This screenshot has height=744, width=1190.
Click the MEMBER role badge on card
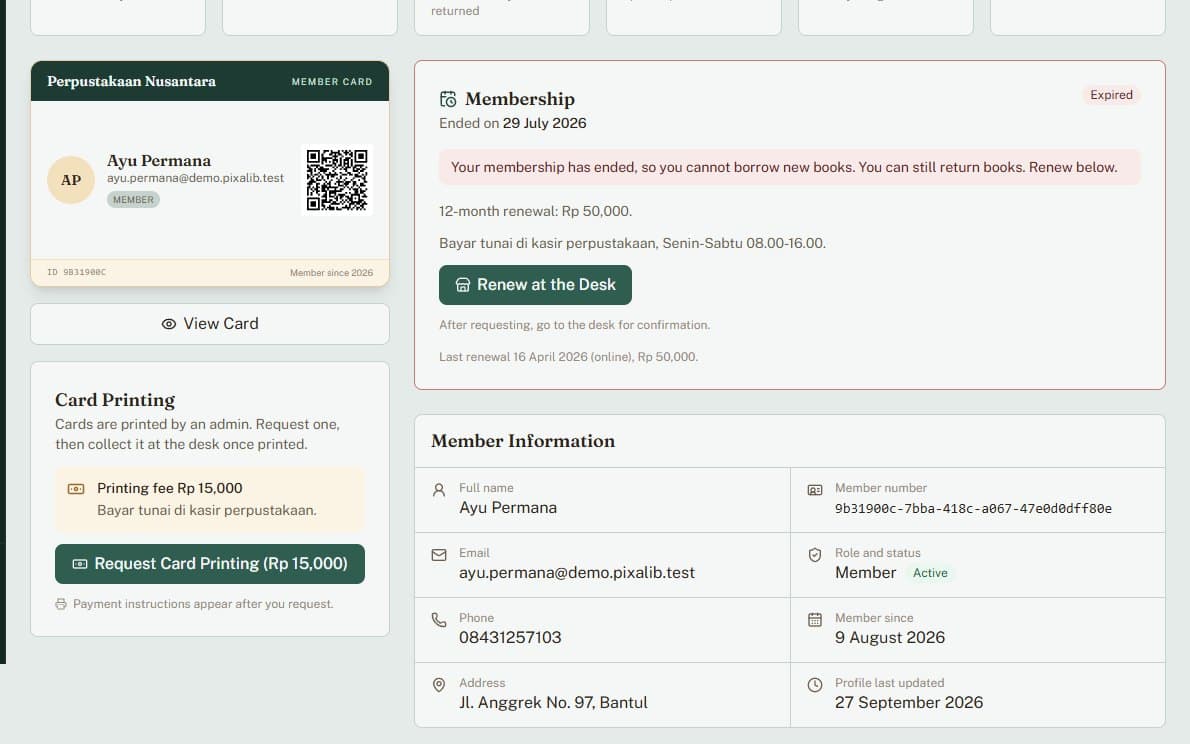tap(133, 200)
